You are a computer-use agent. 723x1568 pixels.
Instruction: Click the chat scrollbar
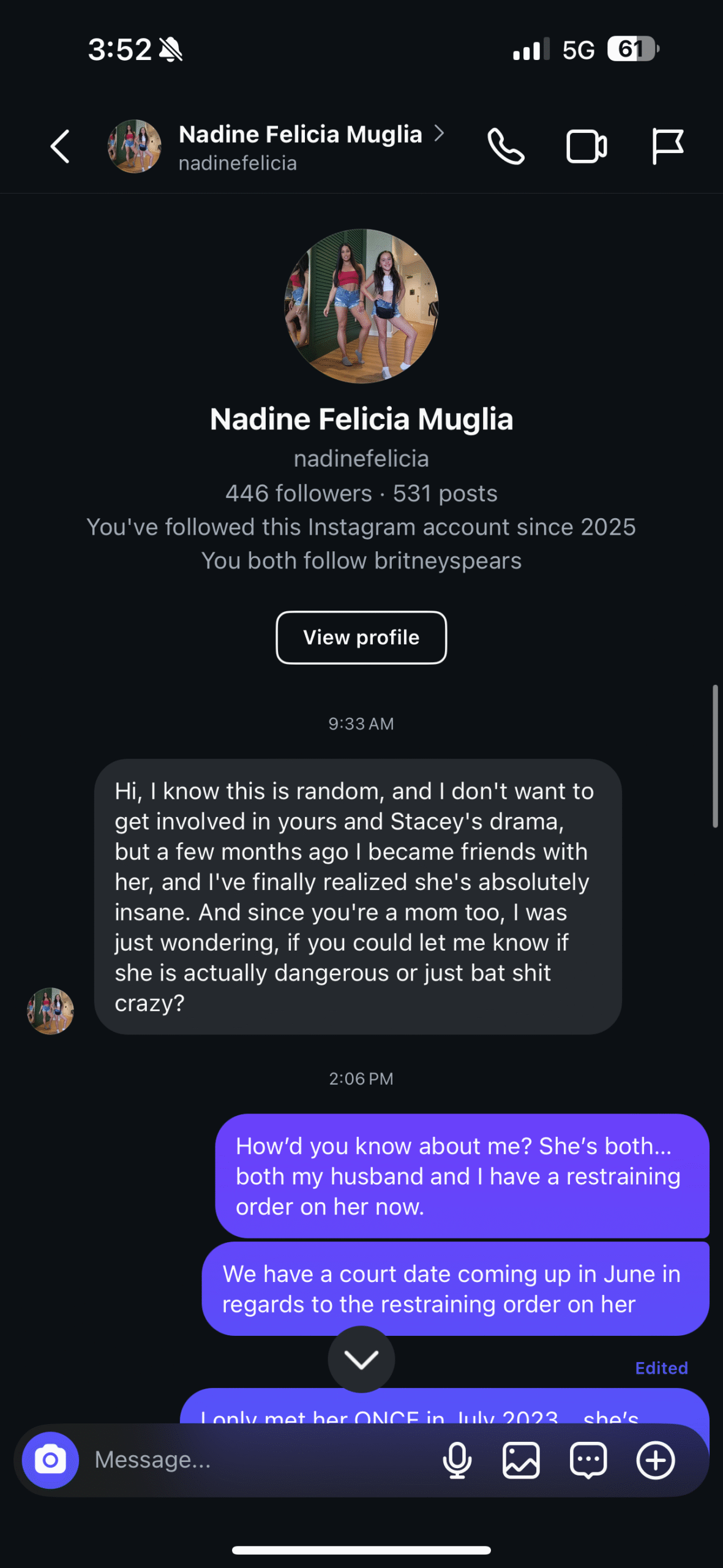pyautogui.click(x=714, y=756)
